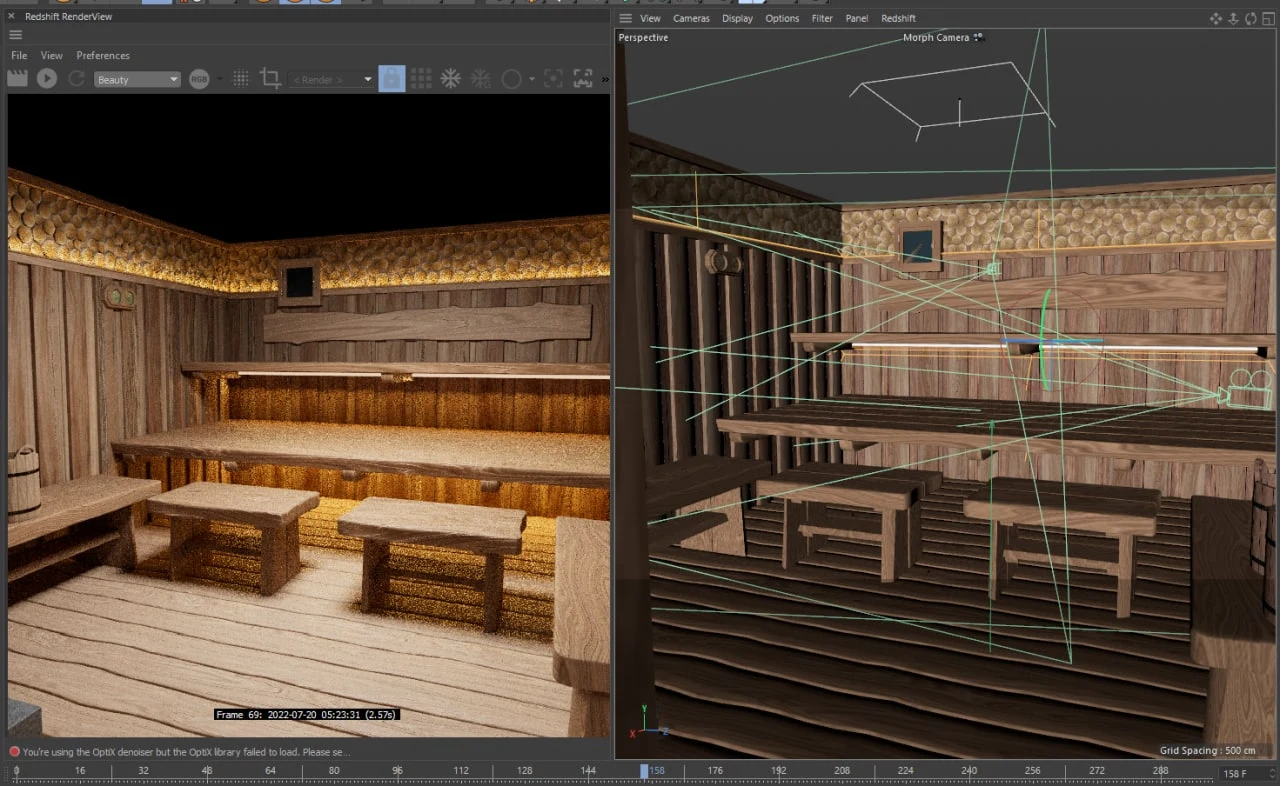Open the viewport Redshift menu
1280x786 pixels.
tap(898, 18)
